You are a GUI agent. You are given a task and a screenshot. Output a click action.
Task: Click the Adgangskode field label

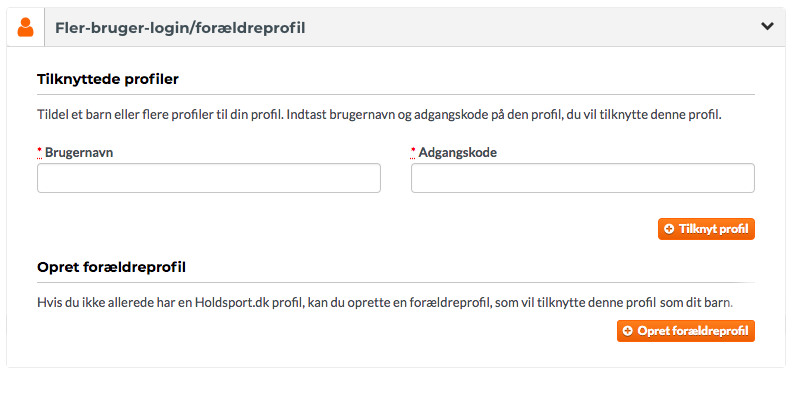click(457, 152)
